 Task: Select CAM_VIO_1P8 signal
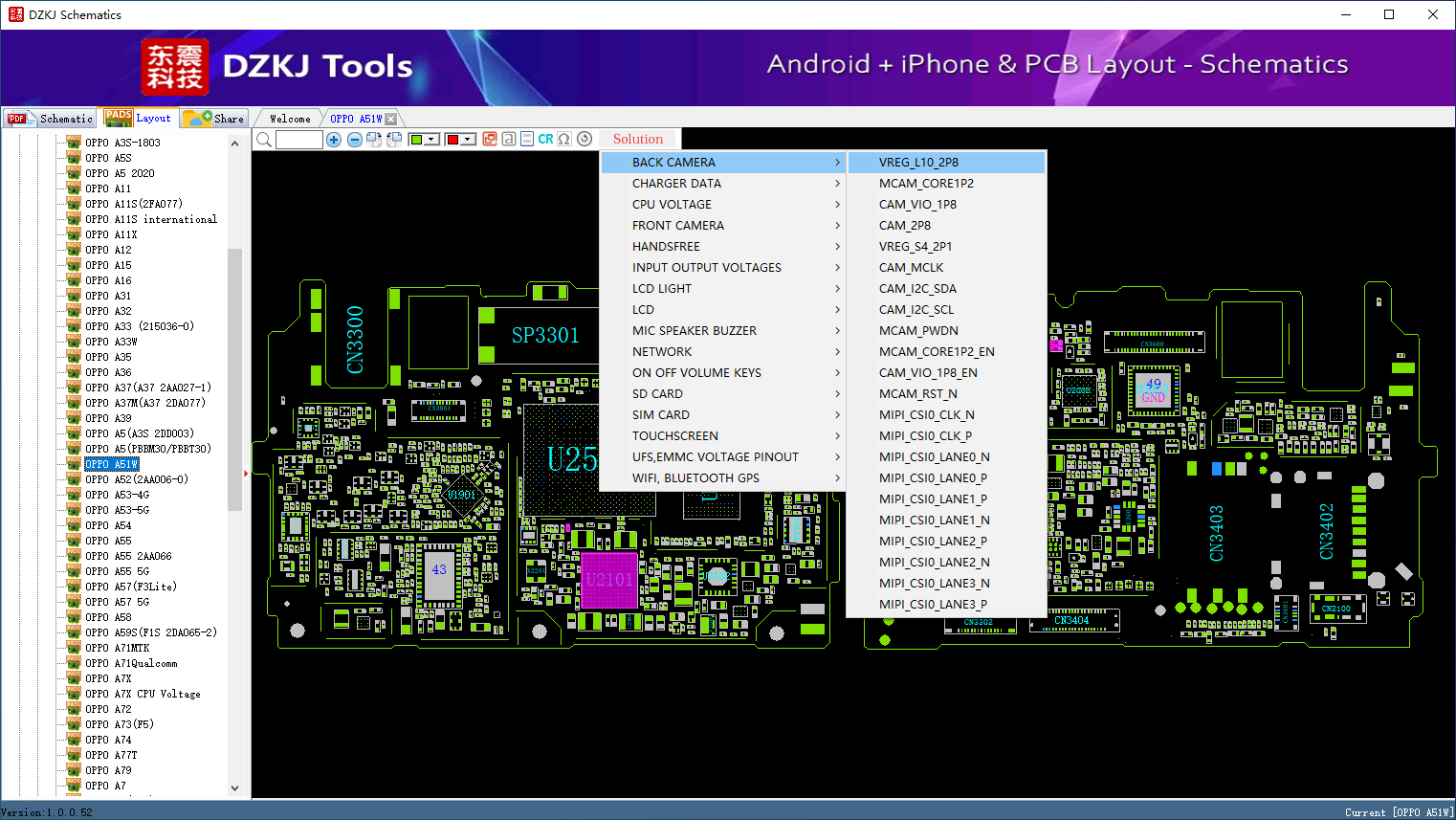(946, 205)
